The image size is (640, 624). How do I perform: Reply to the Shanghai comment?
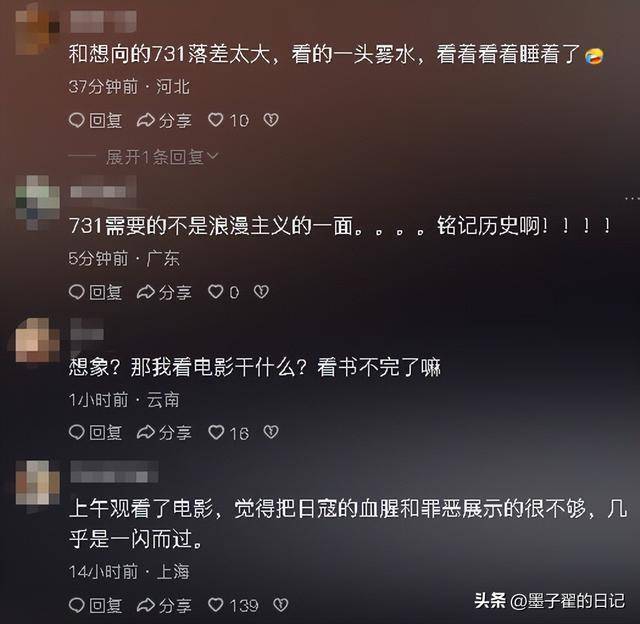[x=96, y=605]
